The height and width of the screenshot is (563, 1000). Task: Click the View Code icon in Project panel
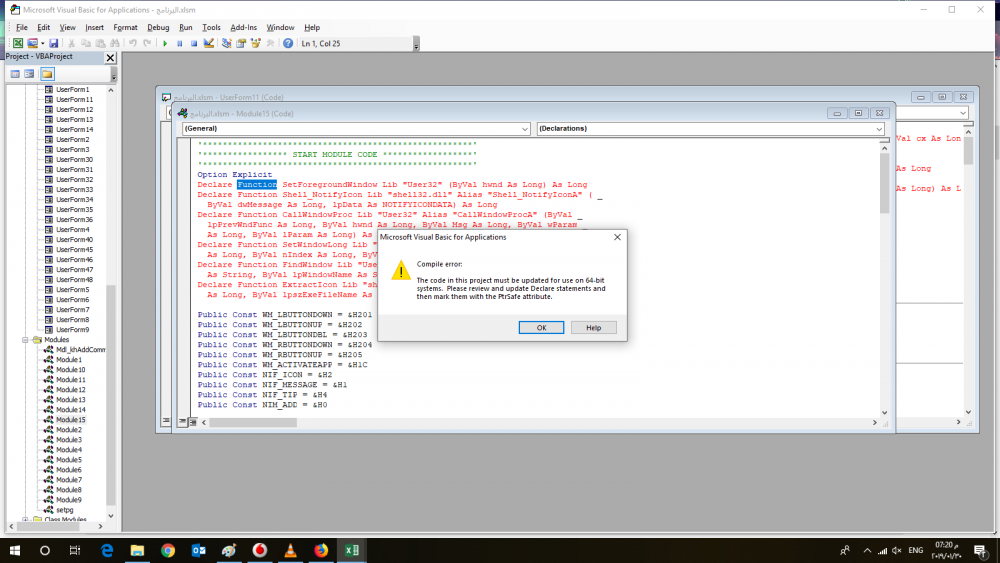pyautogui.click(x=15, y=74)
